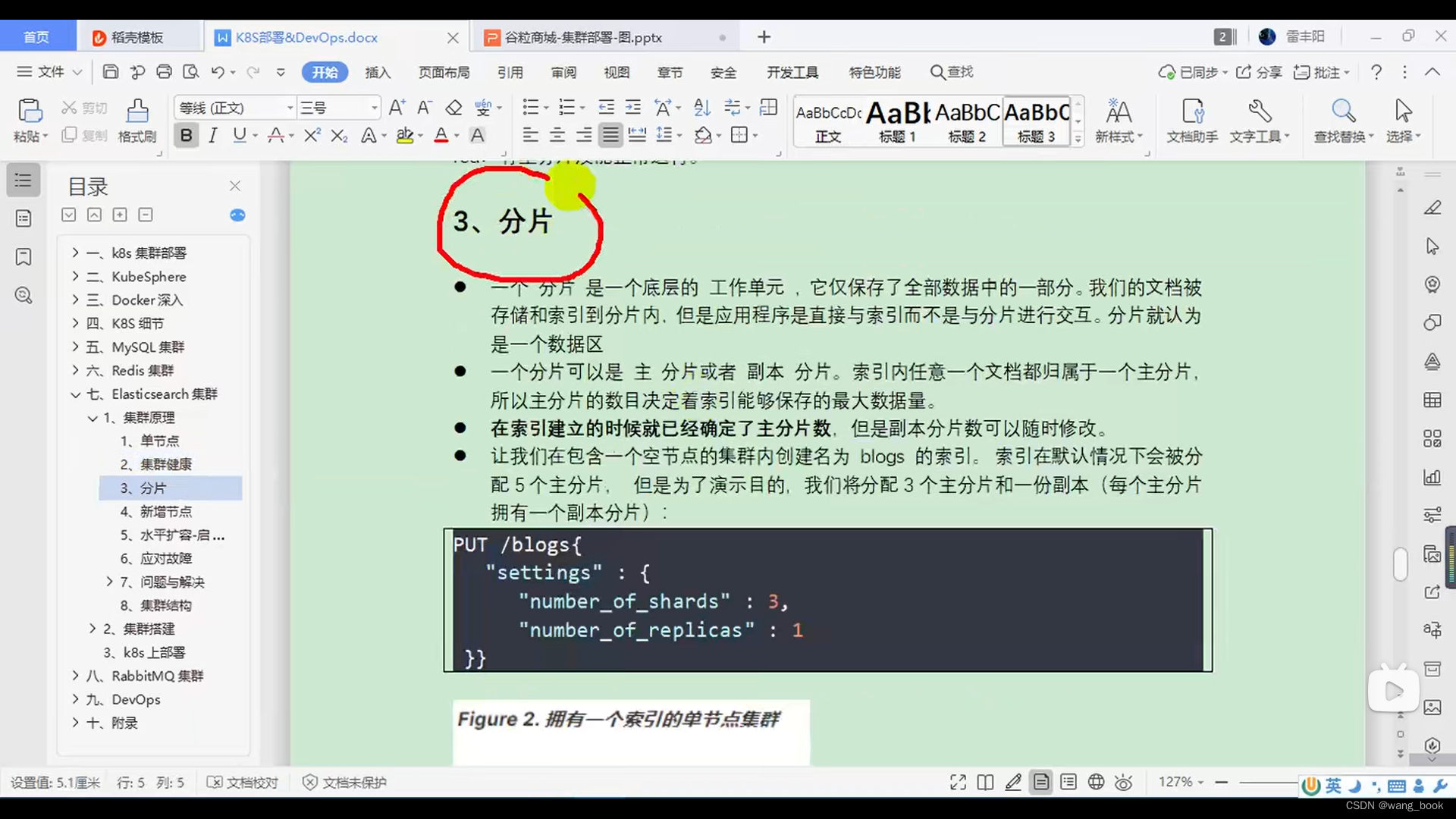The height and width of the screenshot is (819, 1456).
Task: Activate the format painter 格式刷
Action: 136,121
